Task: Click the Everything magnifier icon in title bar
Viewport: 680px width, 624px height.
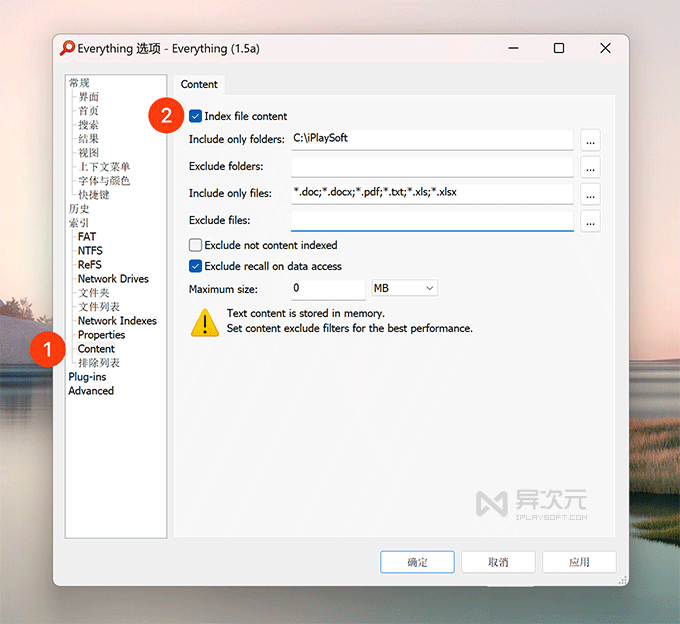Action: click(x=68, y=48)
